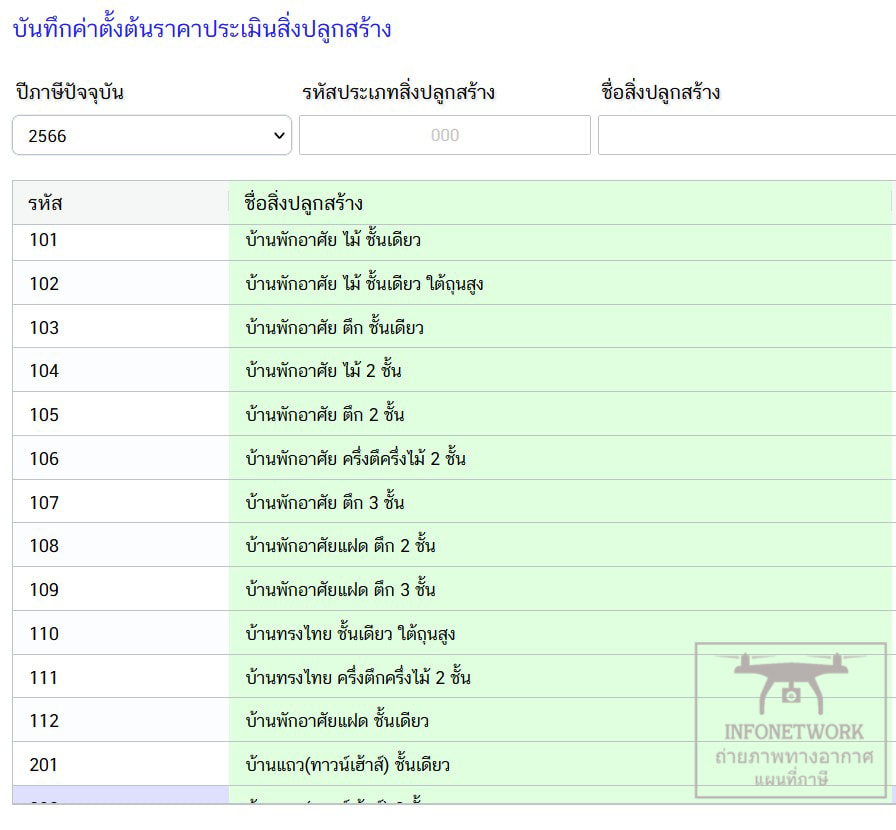896x830 pixels.
Task: Click name บ้านทรงไทย ชั้นเดียว ใต้ถุนสูง
Action: tap(350, 633)
